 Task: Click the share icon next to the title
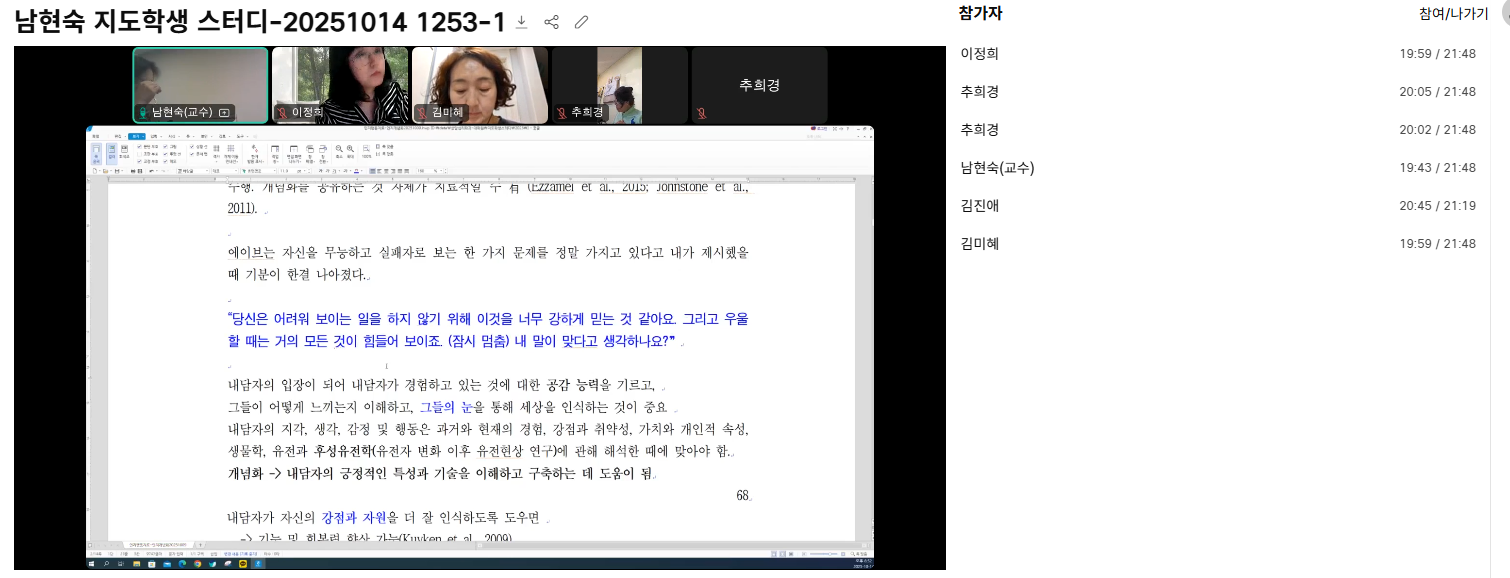[x=551, y=22]
